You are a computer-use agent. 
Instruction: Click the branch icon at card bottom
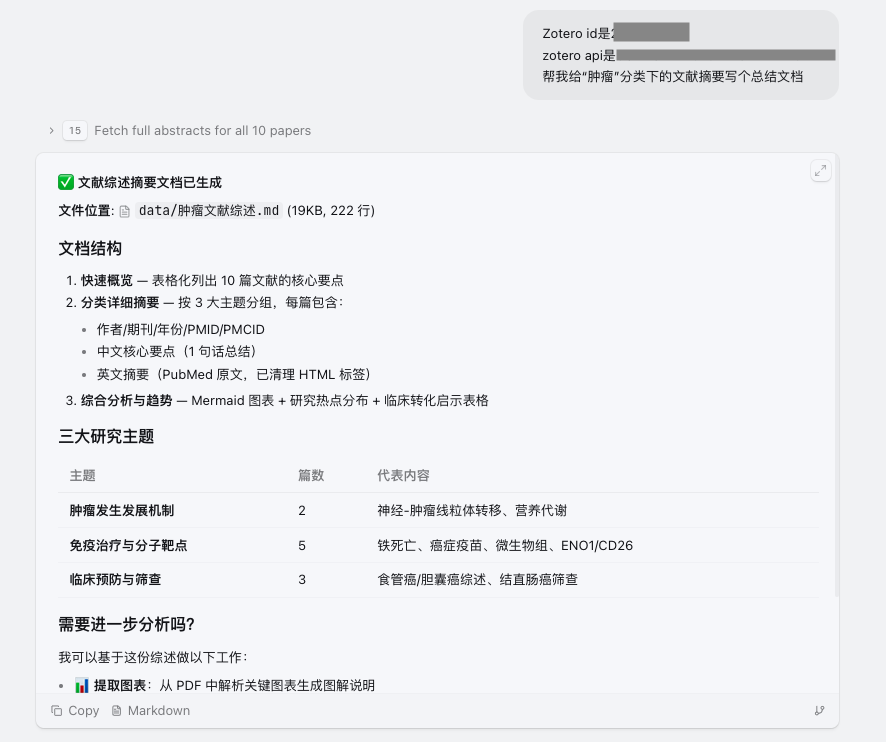pos(819,710)
